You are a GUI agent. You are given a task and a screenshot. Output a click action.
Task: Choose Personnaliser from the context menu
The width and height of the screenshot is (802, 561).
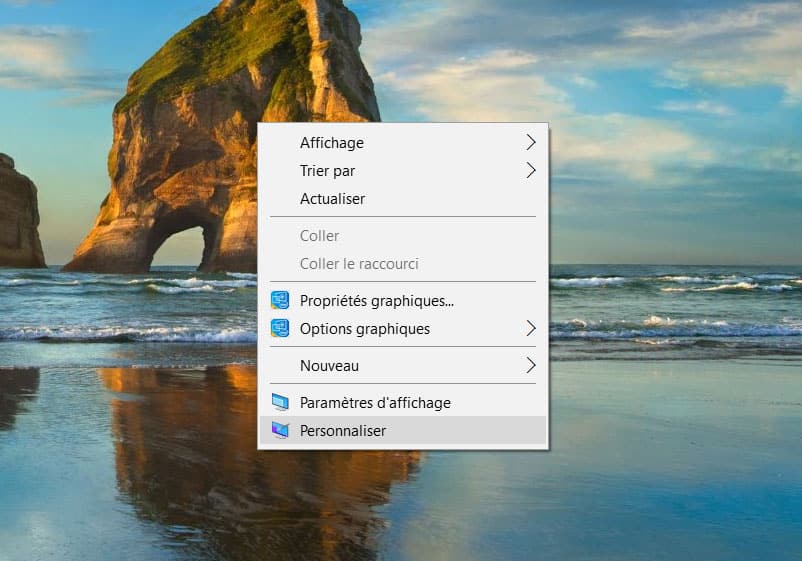pyautogui.click(x=343, y=431)
